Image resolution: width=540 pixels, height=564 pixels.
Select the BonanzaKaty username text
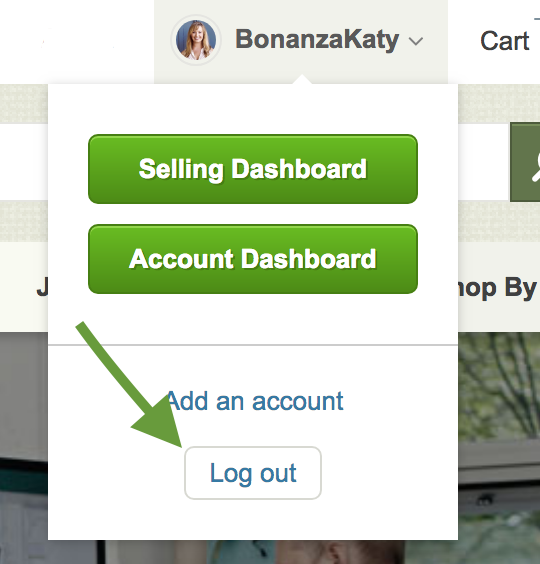pyautogui.click(x=317, y=39)
